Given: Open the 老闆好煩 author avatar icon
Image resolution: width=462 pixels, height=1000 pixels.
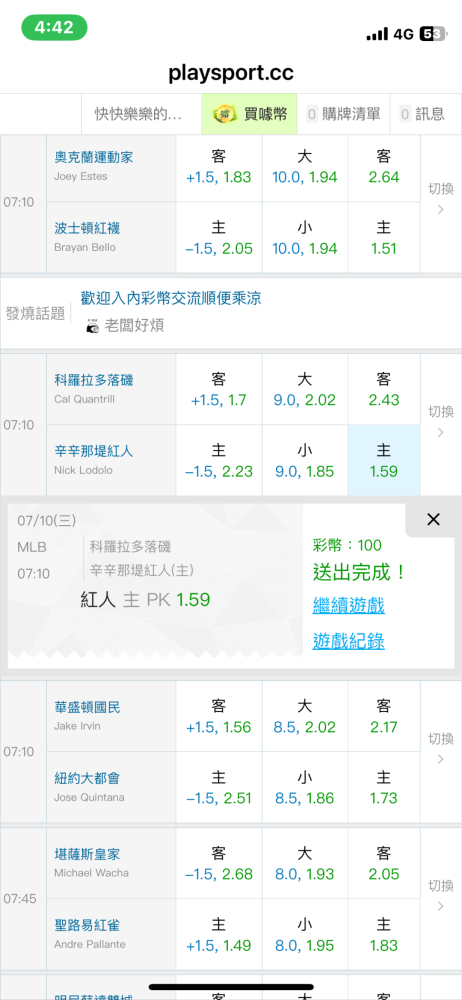Looking at the screenshot, I should point(93,326).
